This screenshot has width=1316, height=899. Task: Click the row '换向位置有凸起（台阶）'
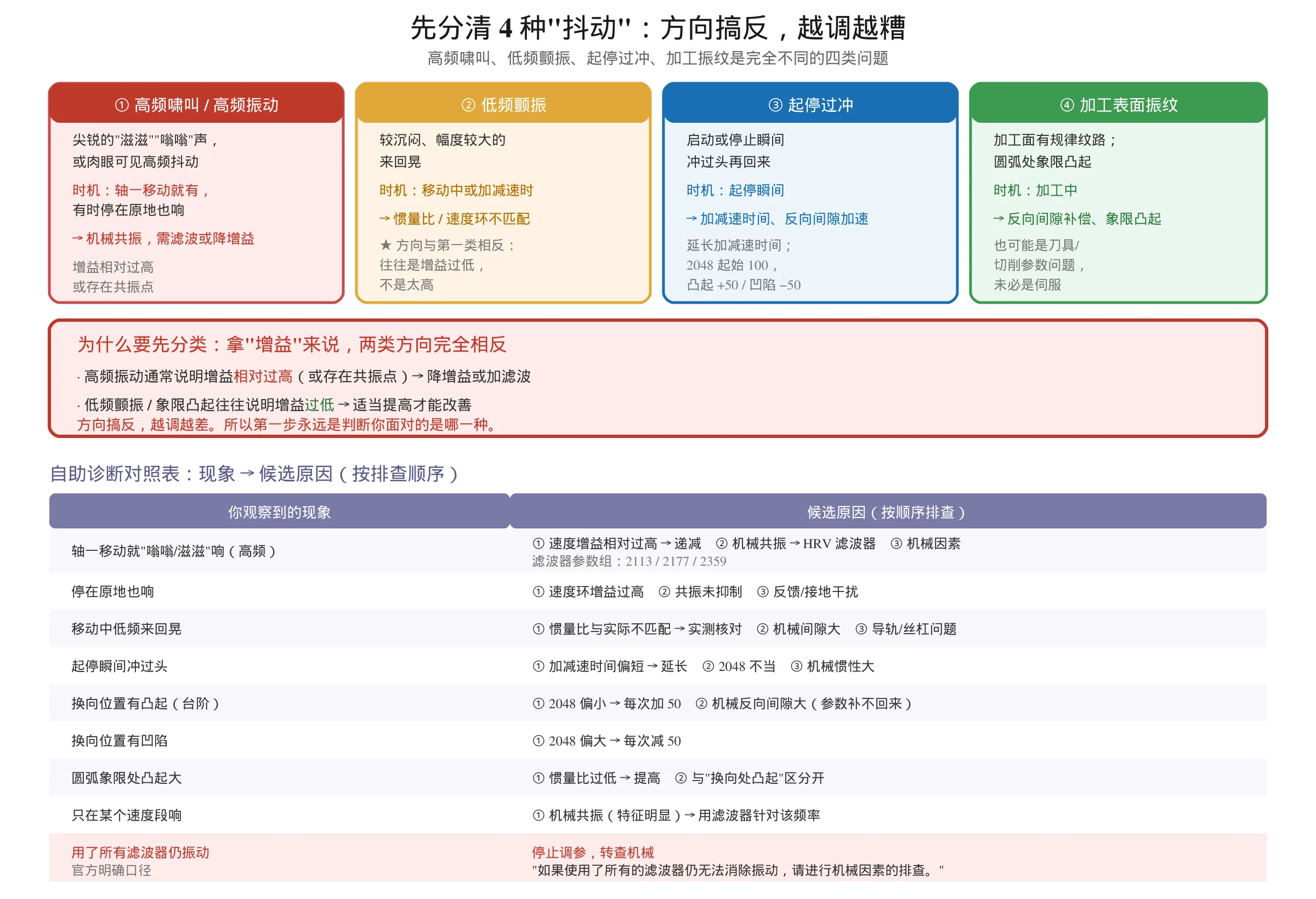pos(657,704)
